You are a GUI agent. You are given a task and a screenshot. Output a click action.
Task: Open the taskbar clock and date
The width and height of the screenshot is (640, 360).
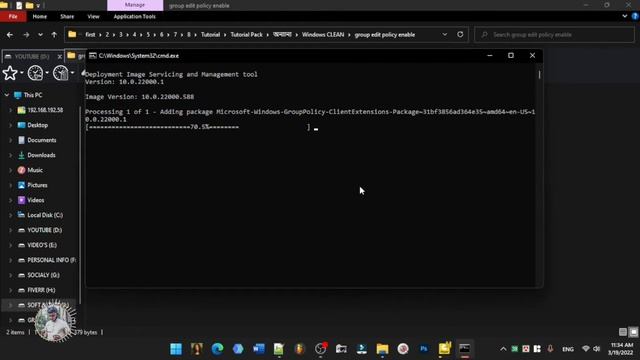[622, 349]
